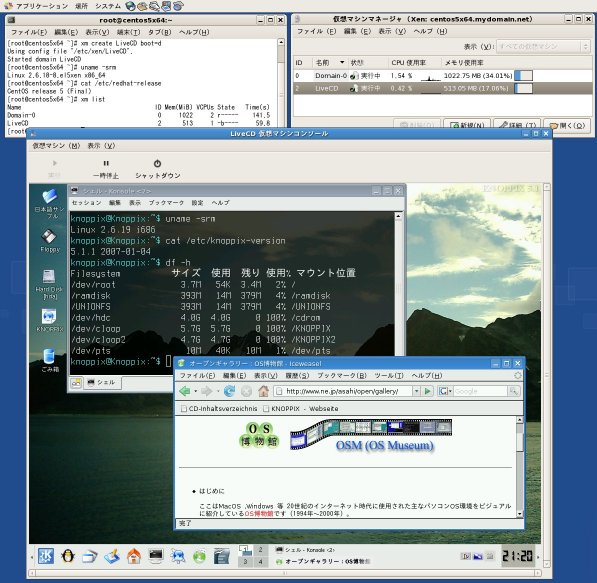597x583 pixels.
Task: Click the flag tray icon near KDE clock
Action: 477,556
